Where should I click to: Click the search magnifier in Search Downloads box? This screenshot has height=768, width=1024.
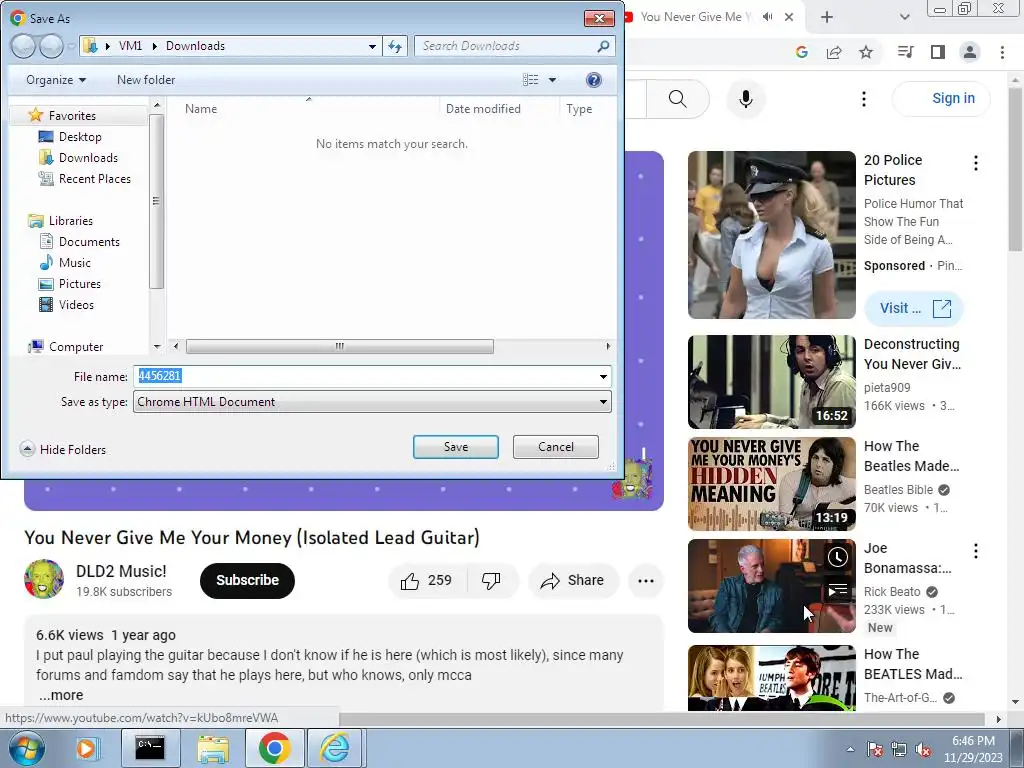pos(603,46)
